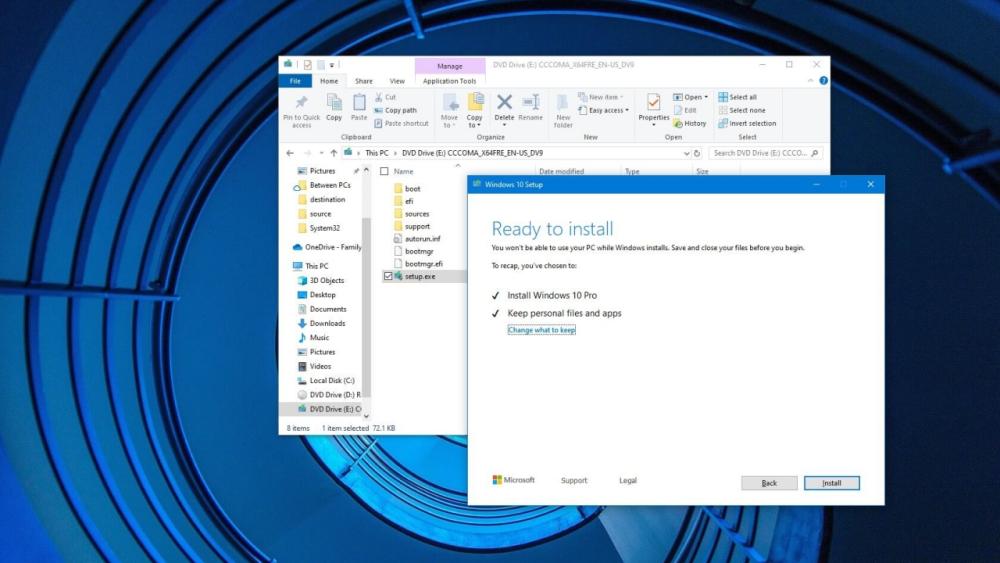1000x563 pixels.
Task: Click Select all in the ribbon
Action: (x=737, y=97)
